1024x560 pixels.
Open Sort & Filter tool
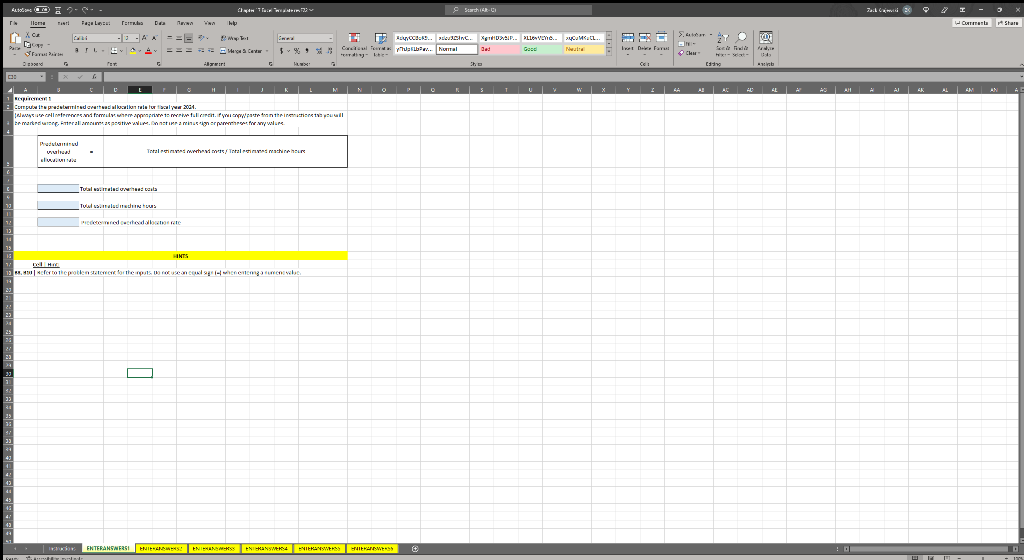point(723,42)
